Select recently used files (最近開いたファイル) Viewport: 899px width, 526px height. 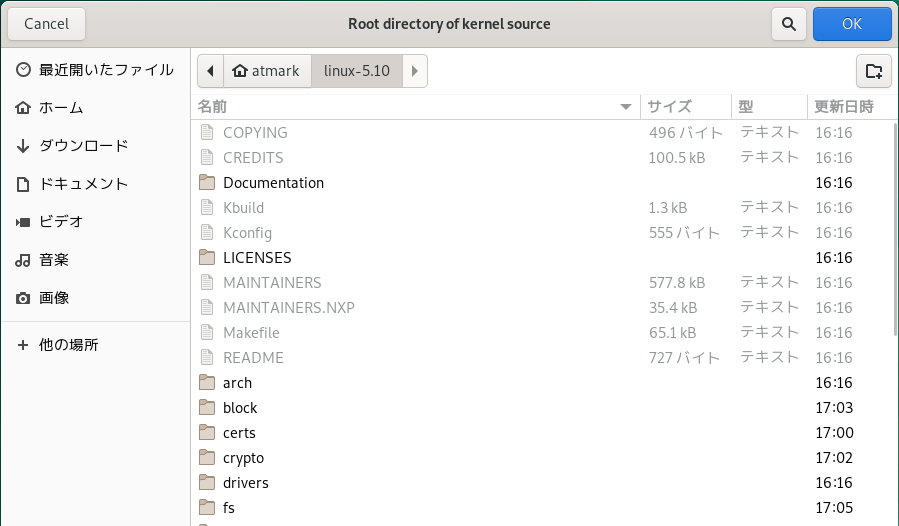point(105,70)
